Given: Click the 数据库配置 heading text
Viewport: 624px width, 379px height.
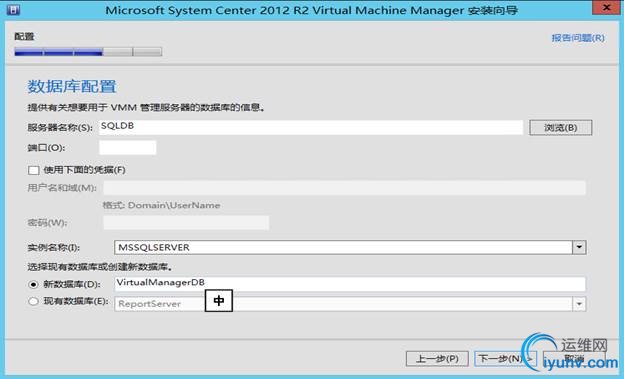Looking at the screenshot, I should (x=72, y=86).
